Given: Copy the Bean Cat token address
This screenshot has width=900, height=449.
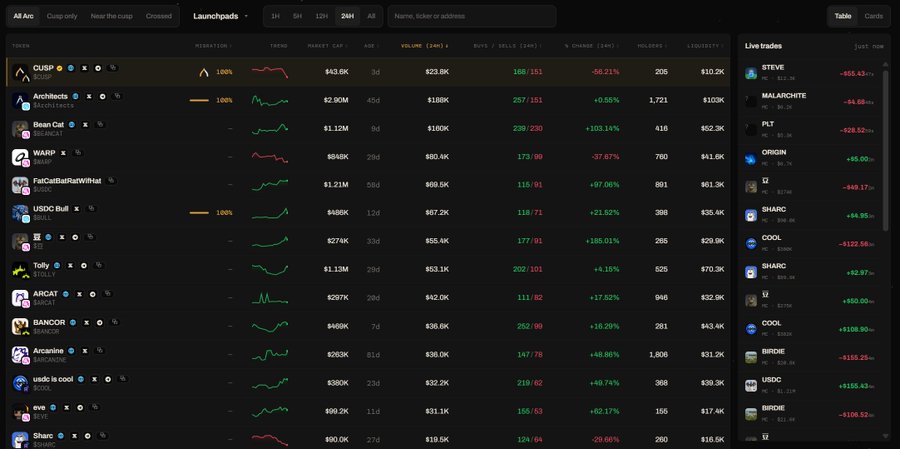Looking at the screenshot, I should click(100, 125).
